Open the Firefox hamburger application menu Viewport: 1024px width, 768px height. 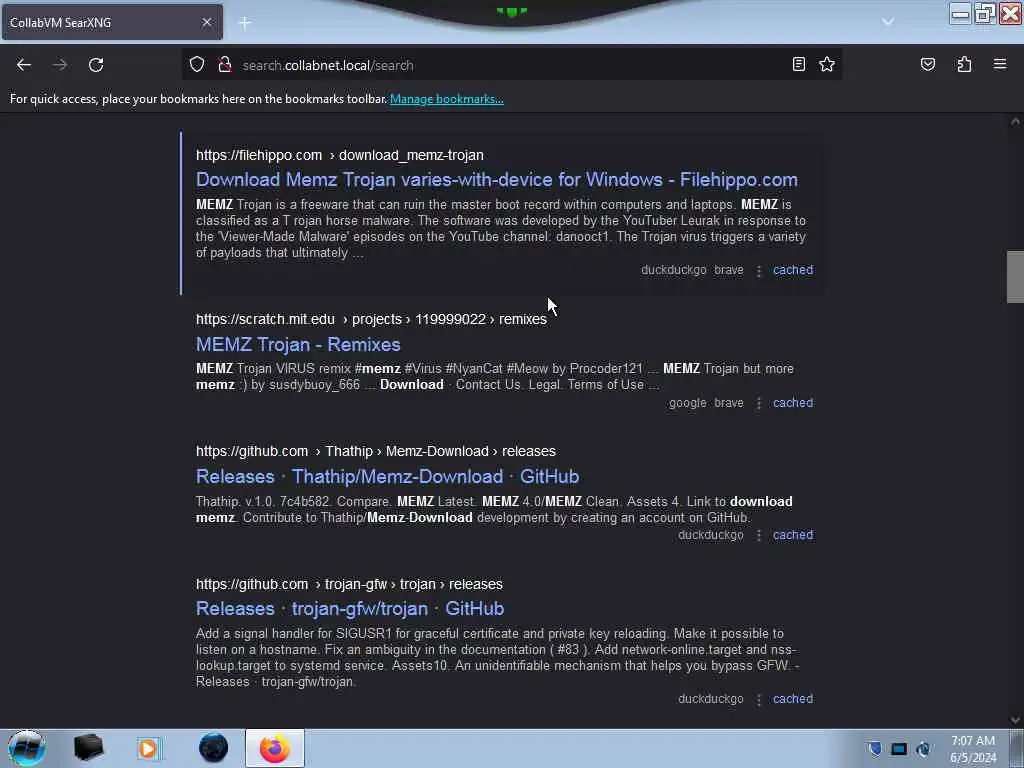point(1000,64)
